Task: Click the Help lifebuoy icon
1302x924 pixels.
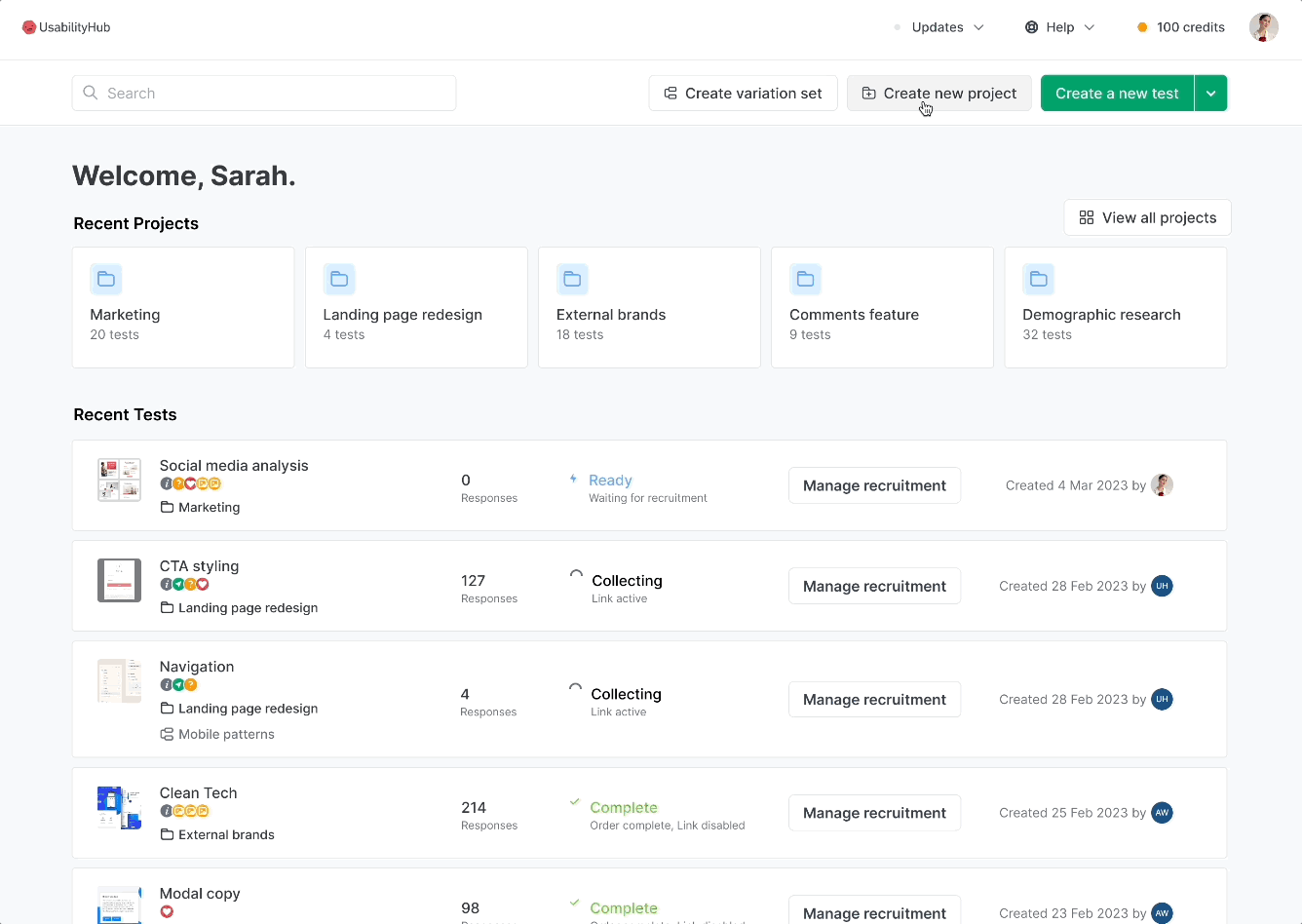Action: click(x=1031, y=27)
